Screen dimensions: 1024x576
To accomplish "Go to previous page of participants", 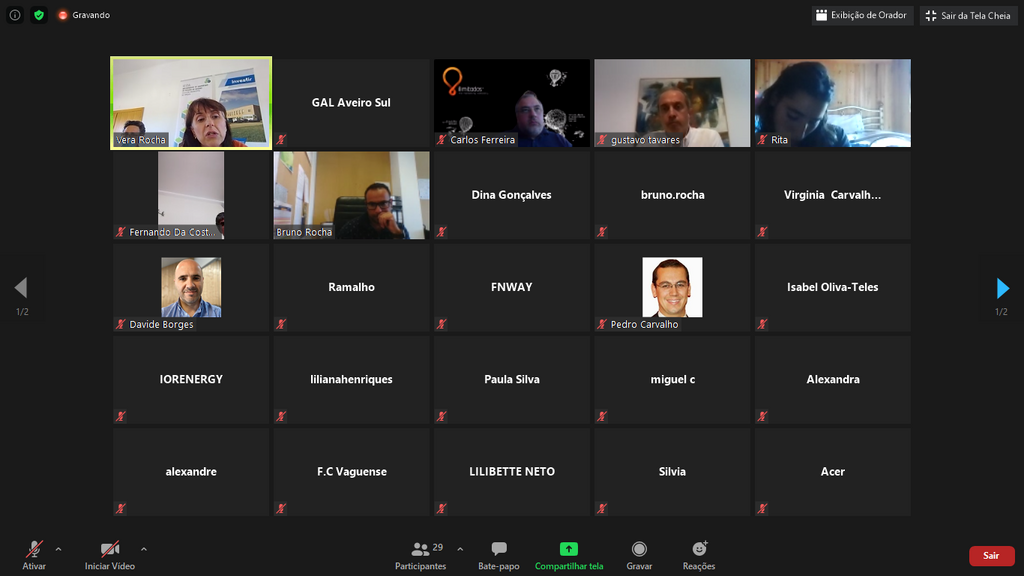I will click(21, 288).
